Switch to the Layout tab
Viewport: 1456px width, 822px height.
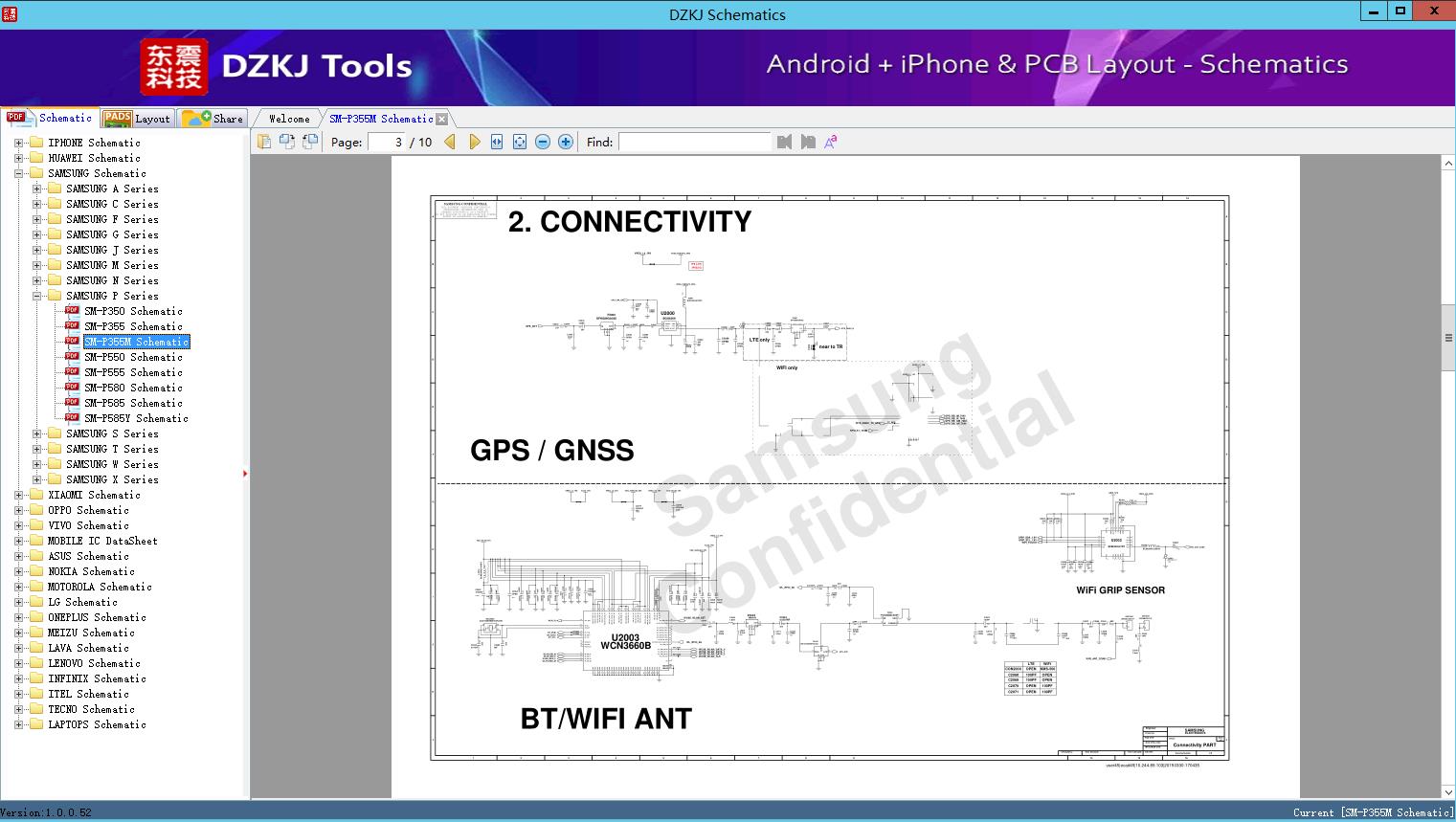(137, 119)
